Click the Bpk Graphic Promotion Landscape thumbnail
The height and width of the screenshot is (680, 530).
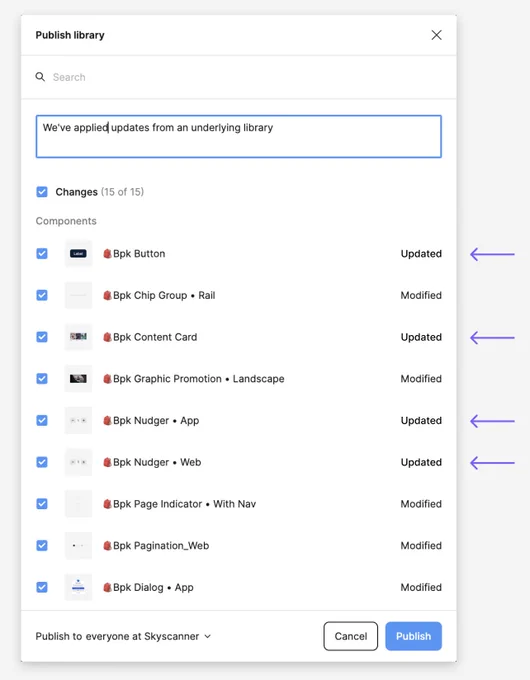79,379
